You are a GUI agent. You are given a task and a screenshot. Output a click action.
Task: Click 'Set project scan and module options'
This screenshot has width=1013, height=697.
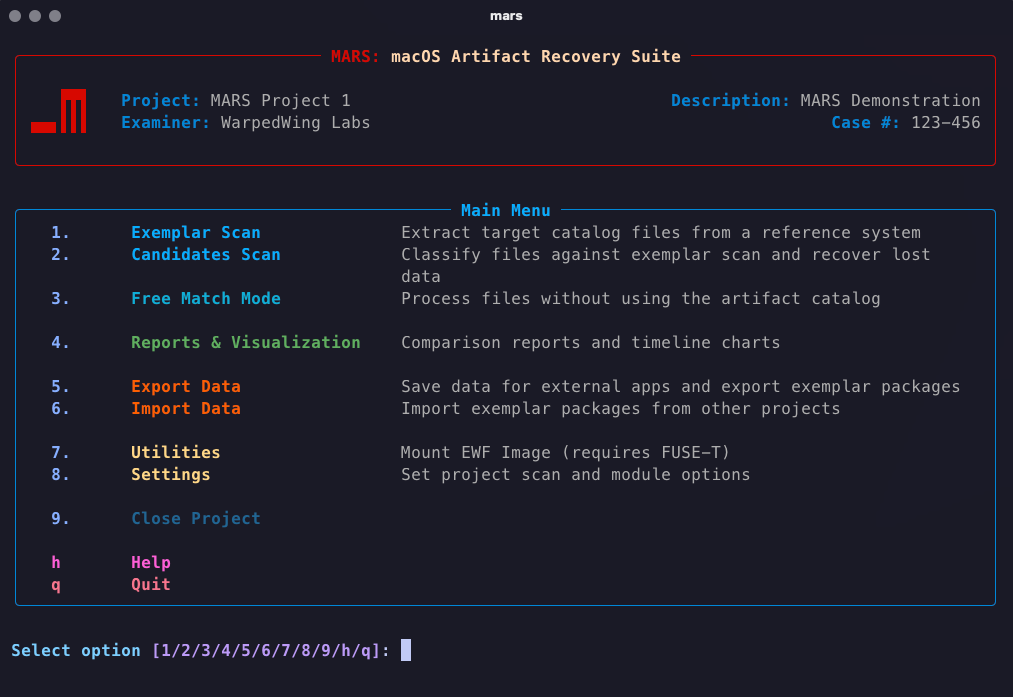click(x=576, y=474)
